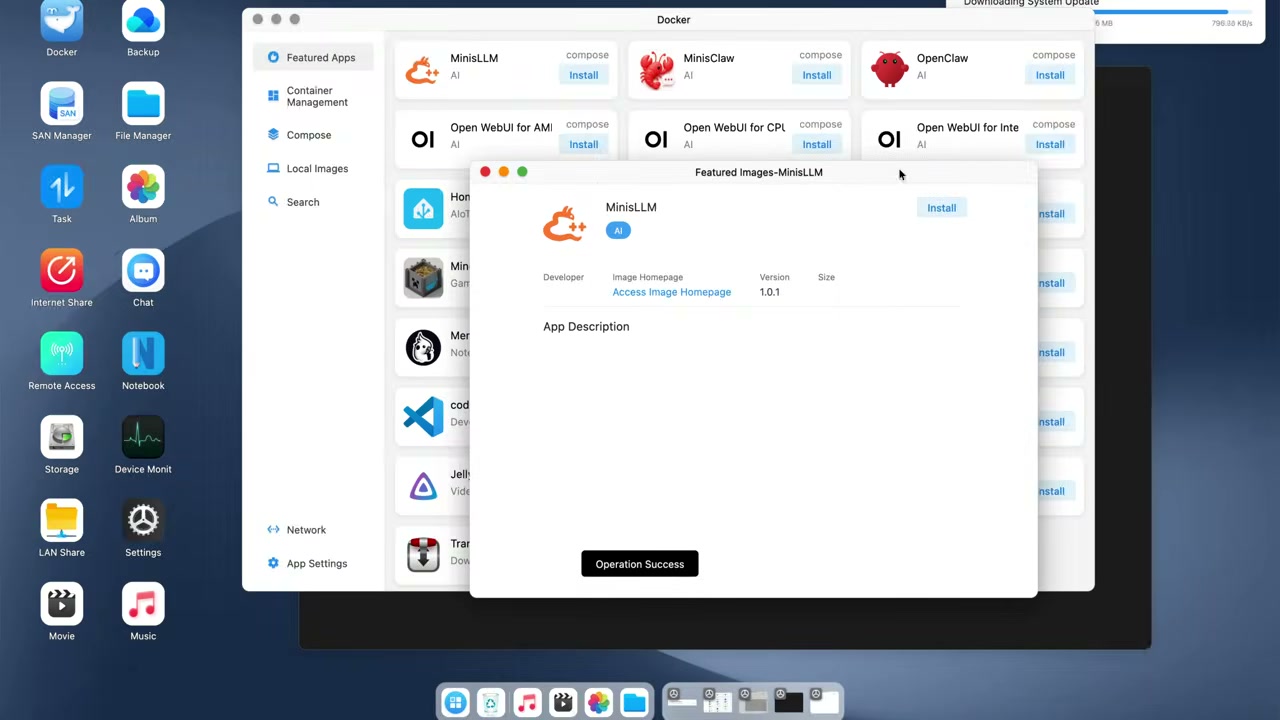Click the app launcher grid dock icon
1280x720 pixels.
pos(455,703)
